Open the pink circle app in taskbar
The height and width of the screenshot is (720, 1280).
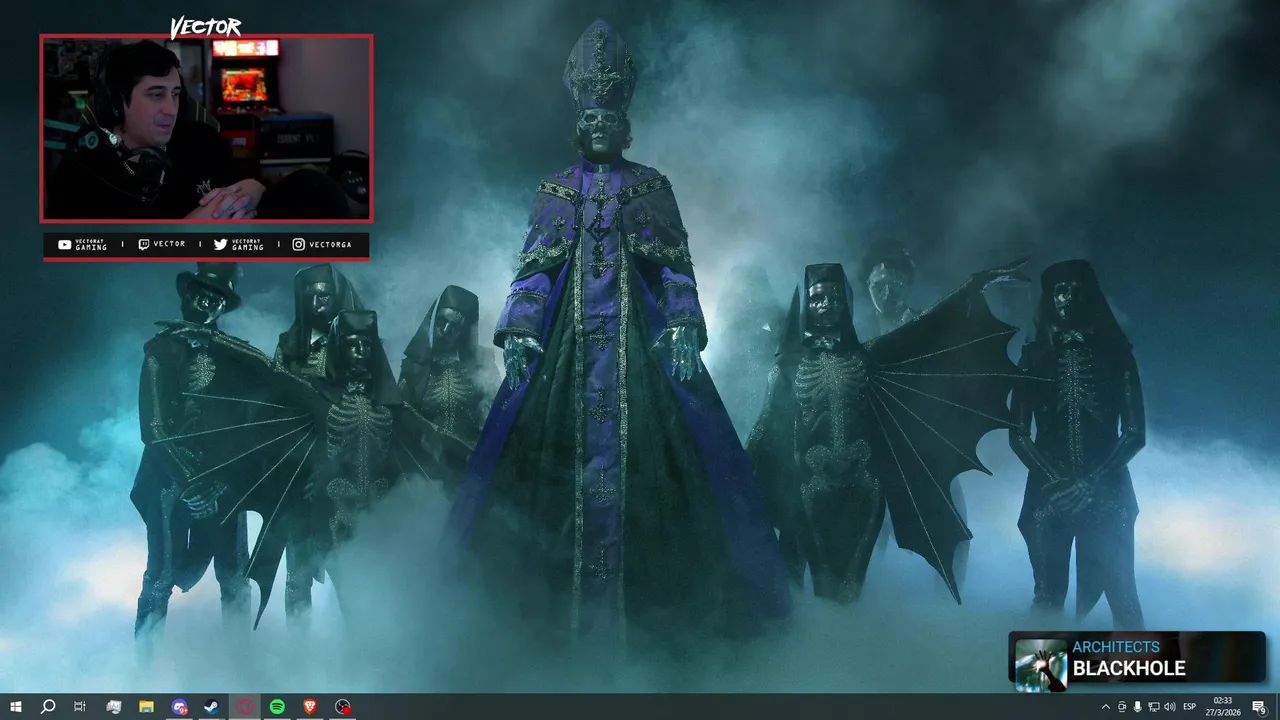click(x=245, y=707)
